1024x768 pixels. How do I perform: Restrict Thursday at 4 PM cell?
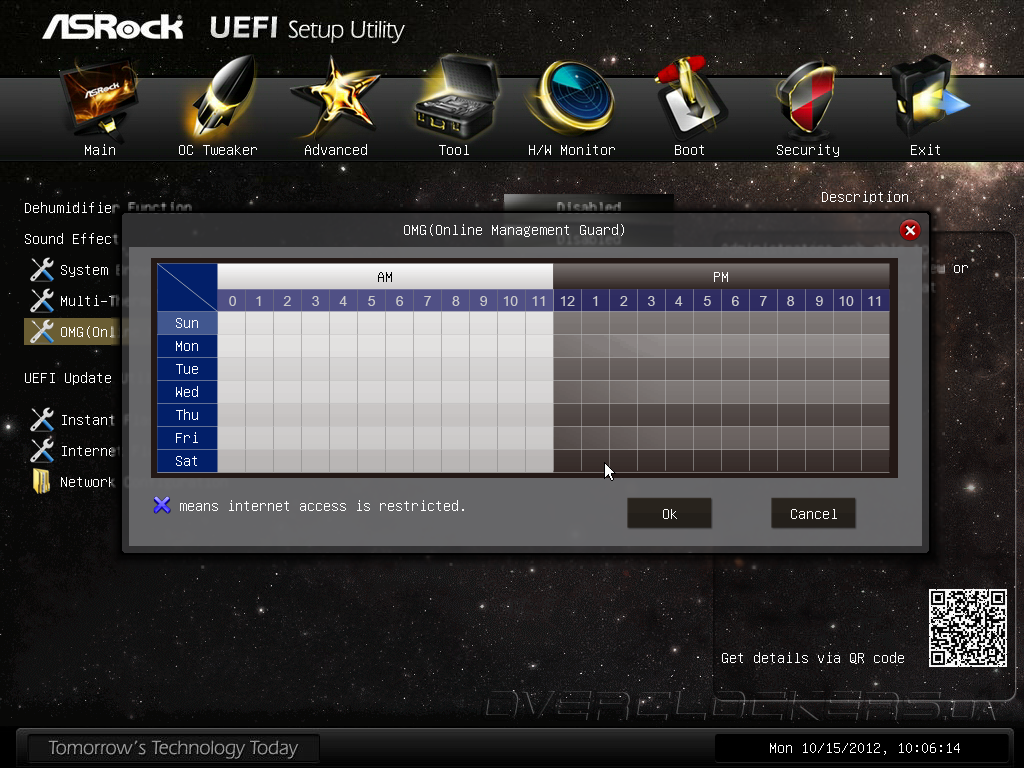[679, 415]
